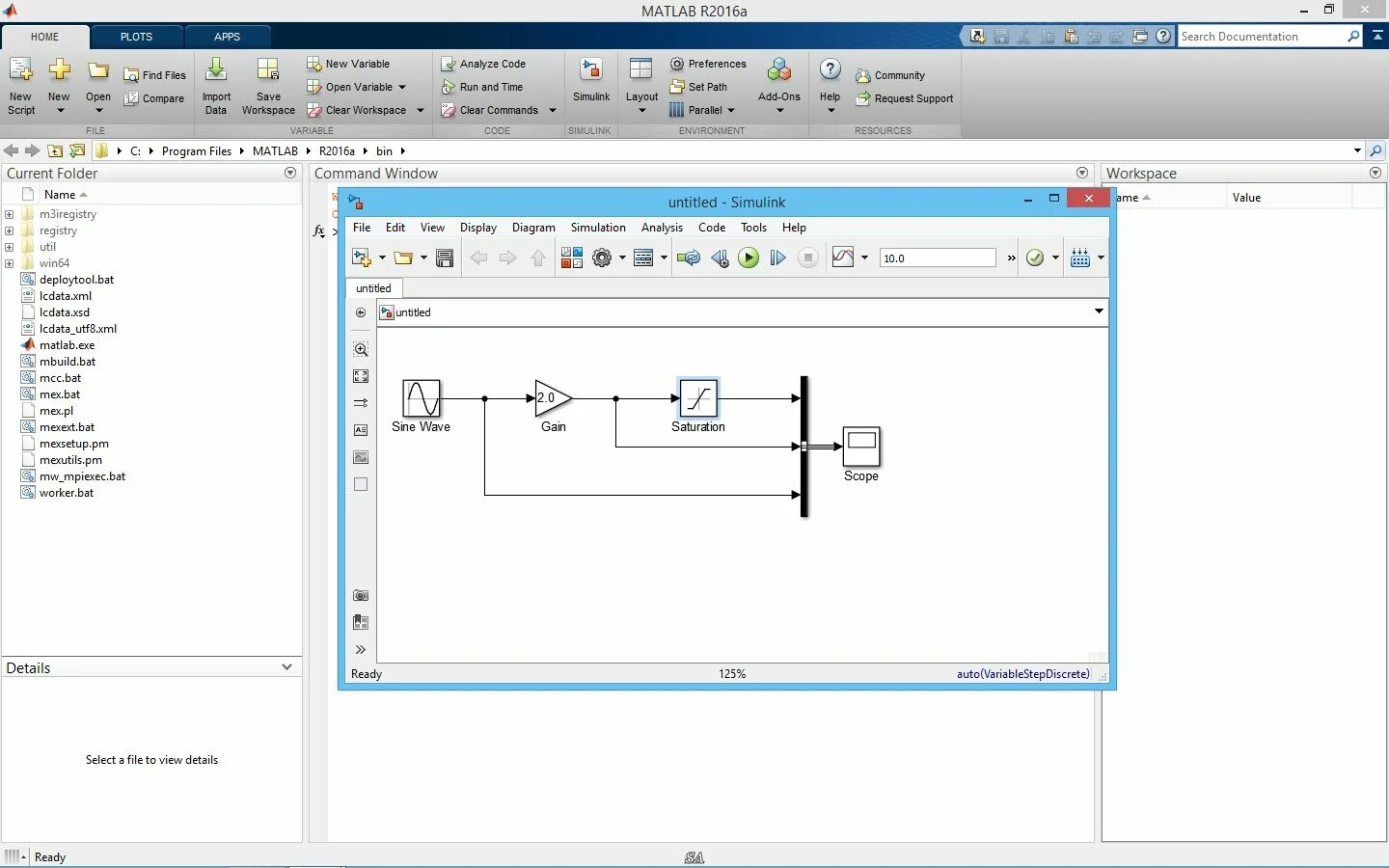Viewport: 1389px width, 868px height.
Task: Click the Compare icon
Action: point(131,98)
